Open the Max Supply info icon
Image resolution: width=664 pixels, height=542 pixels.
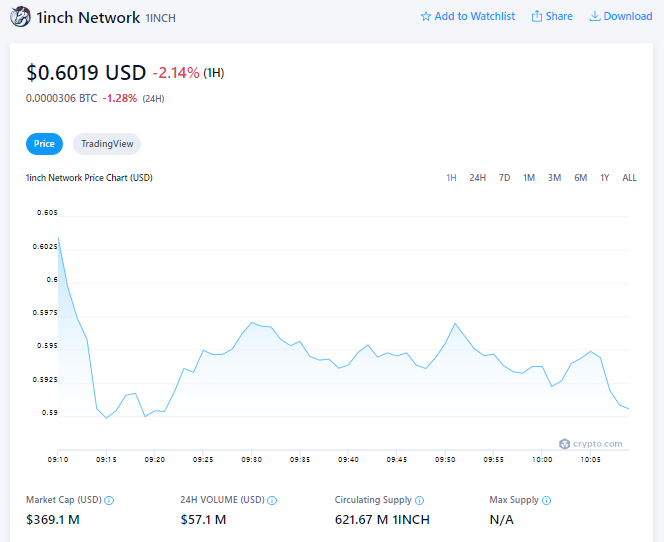coord(546,501)
